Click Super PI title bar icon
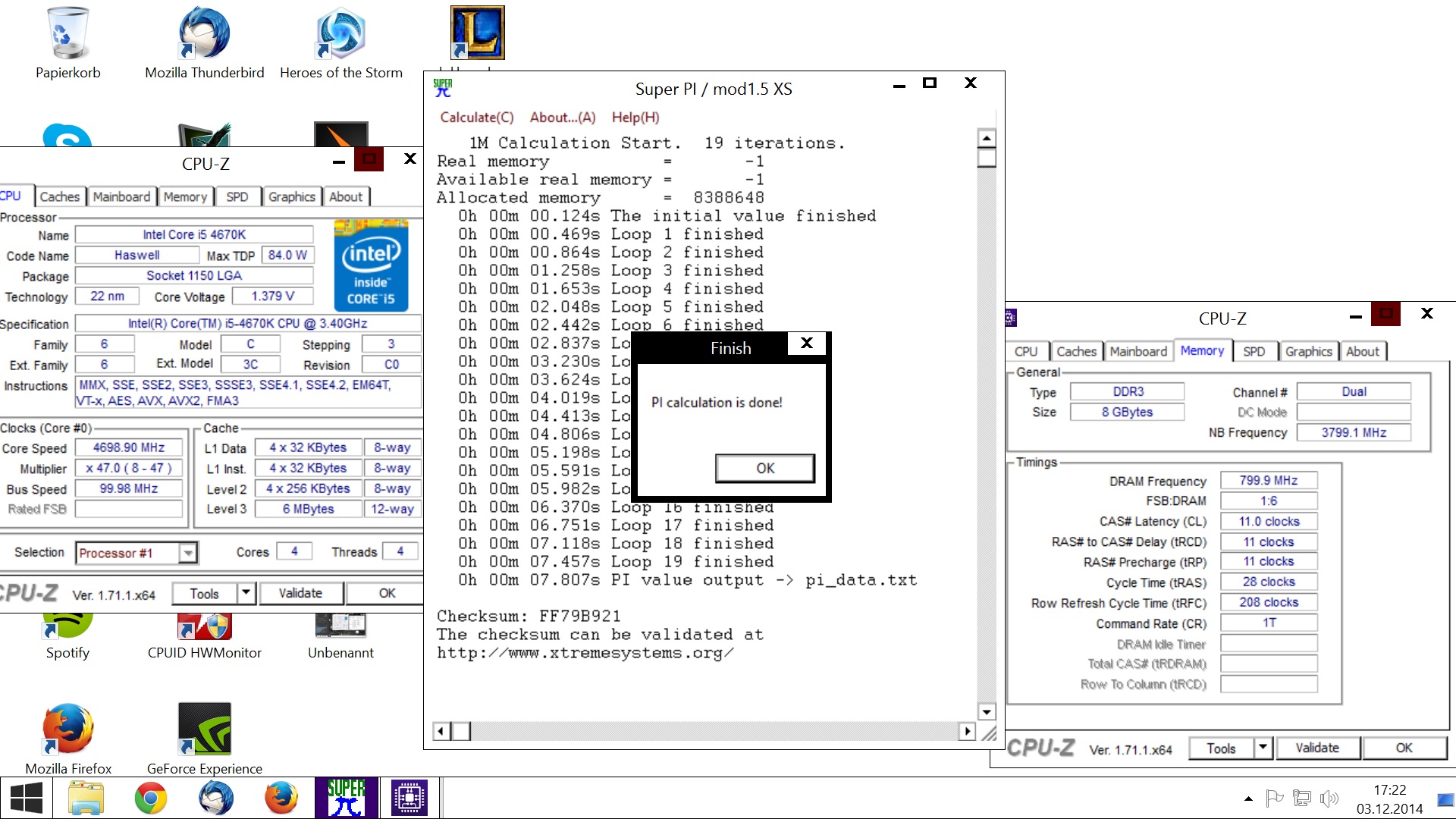 [x=443, y=88]
